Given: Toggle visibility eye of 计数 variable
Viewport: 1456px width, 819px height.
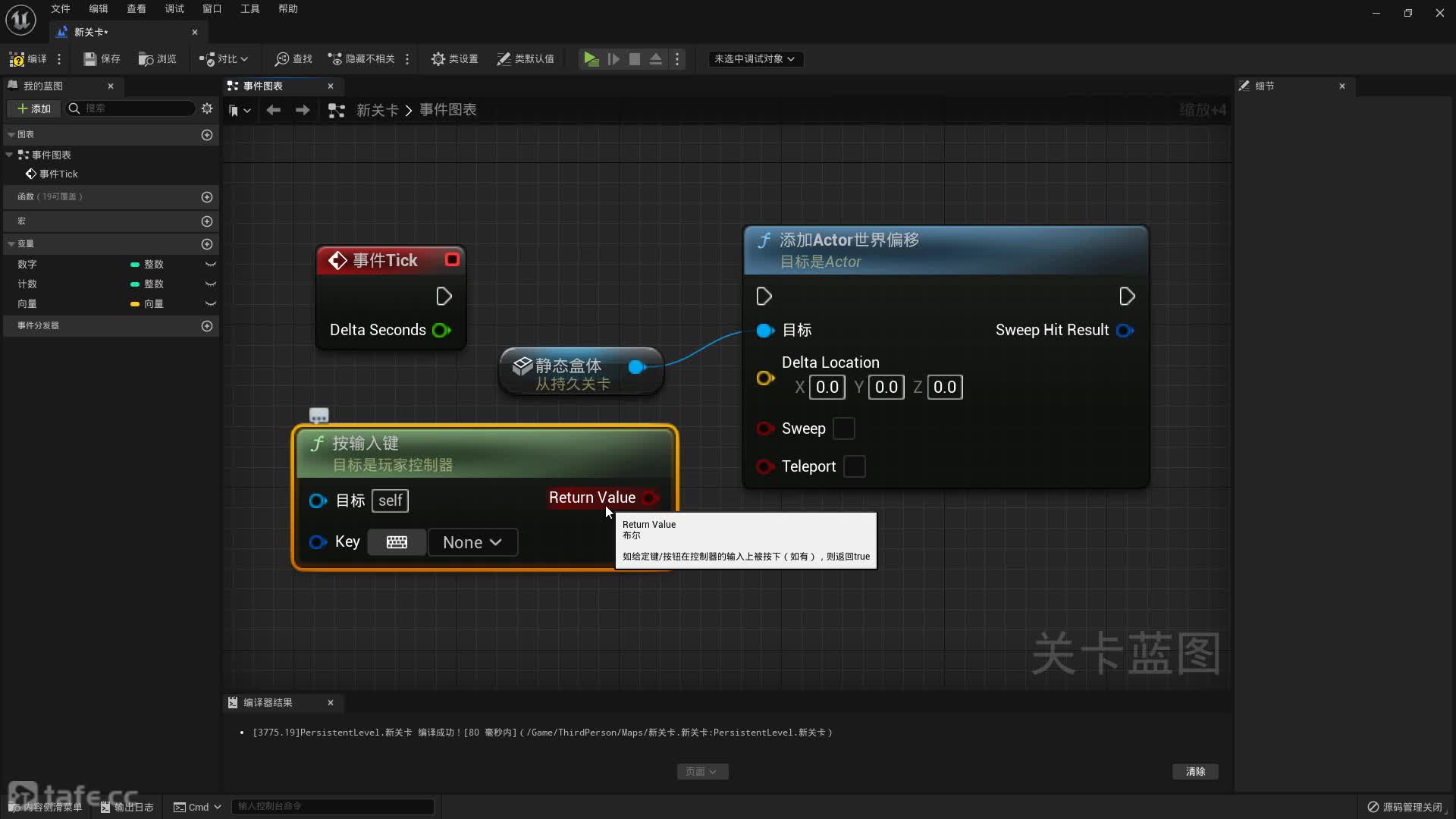Looking at the screenshot, I should pyautogui.click(x=210, y=284).
